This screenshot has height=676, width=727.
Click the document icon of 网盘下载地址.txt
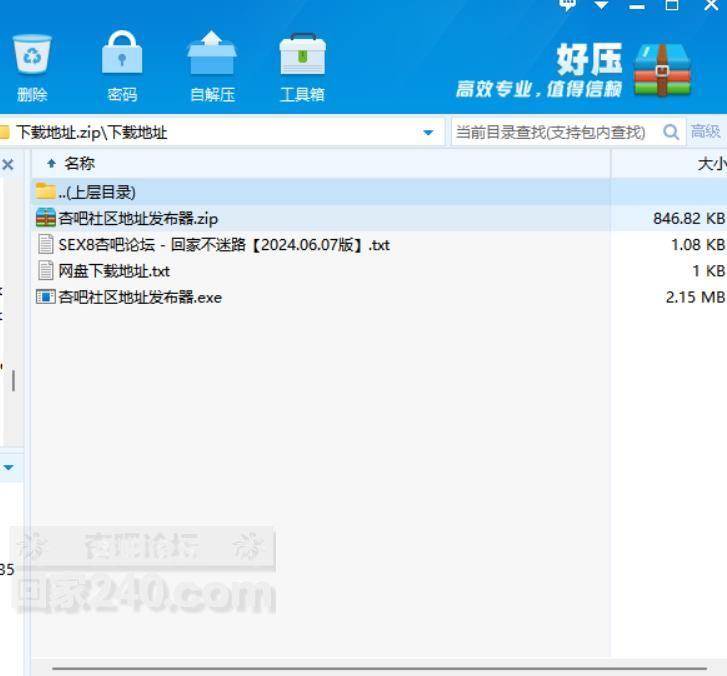pos(45,270)
